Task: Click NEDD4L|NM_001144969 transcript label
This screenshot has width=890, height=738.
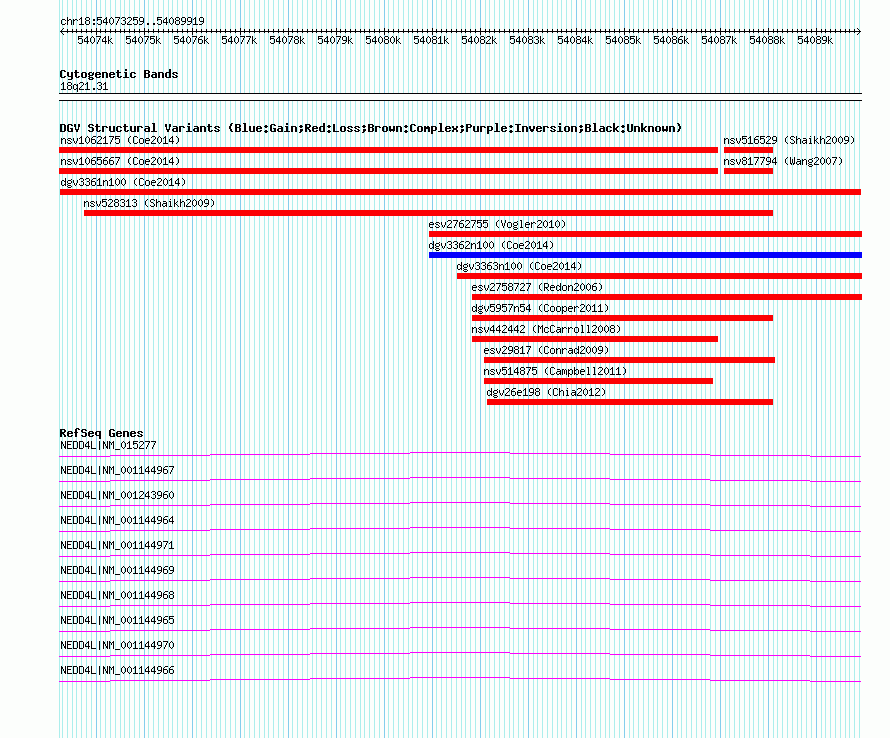Action: pyautogui.click(x=117, y=571)
